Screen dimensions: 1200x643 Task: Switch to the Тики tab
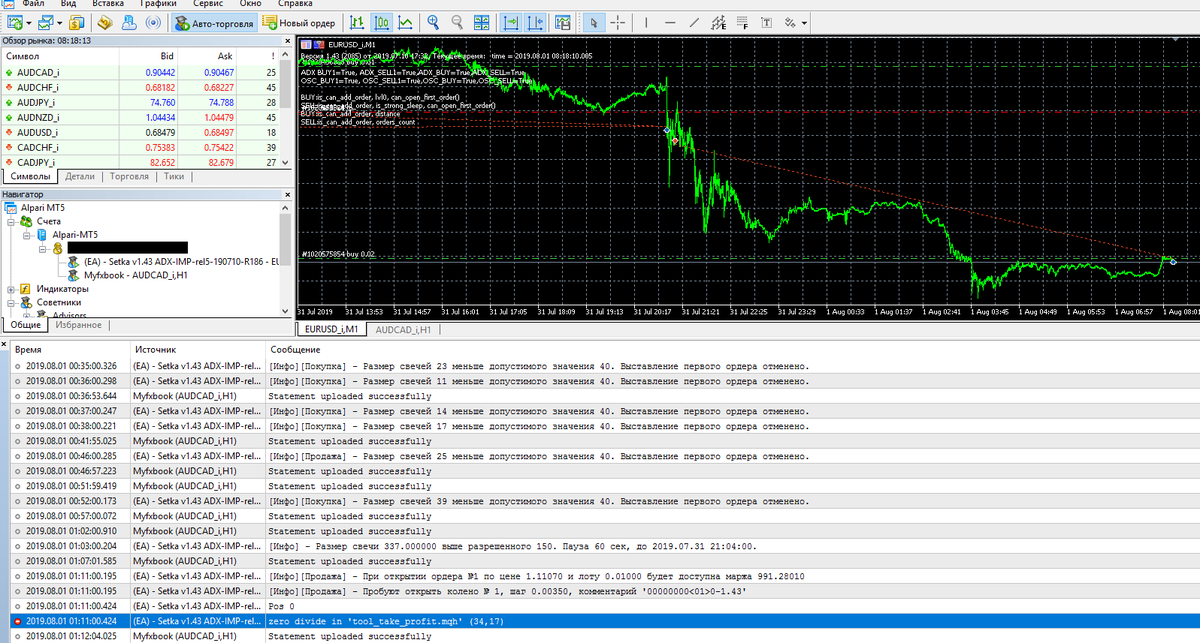point(174,176)
